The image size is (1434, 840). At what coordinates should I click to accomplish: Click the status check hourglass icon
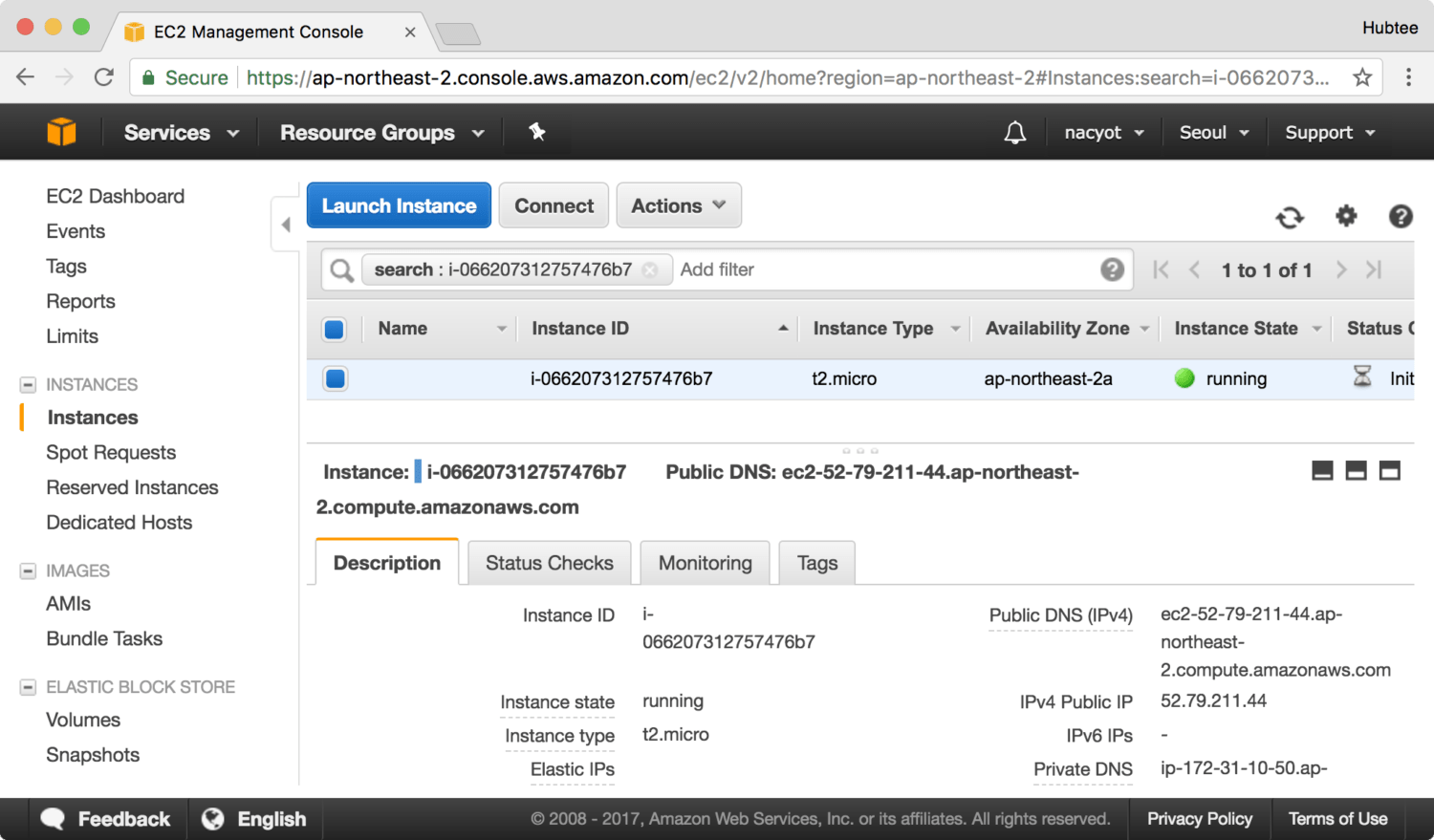(1362, 377)
